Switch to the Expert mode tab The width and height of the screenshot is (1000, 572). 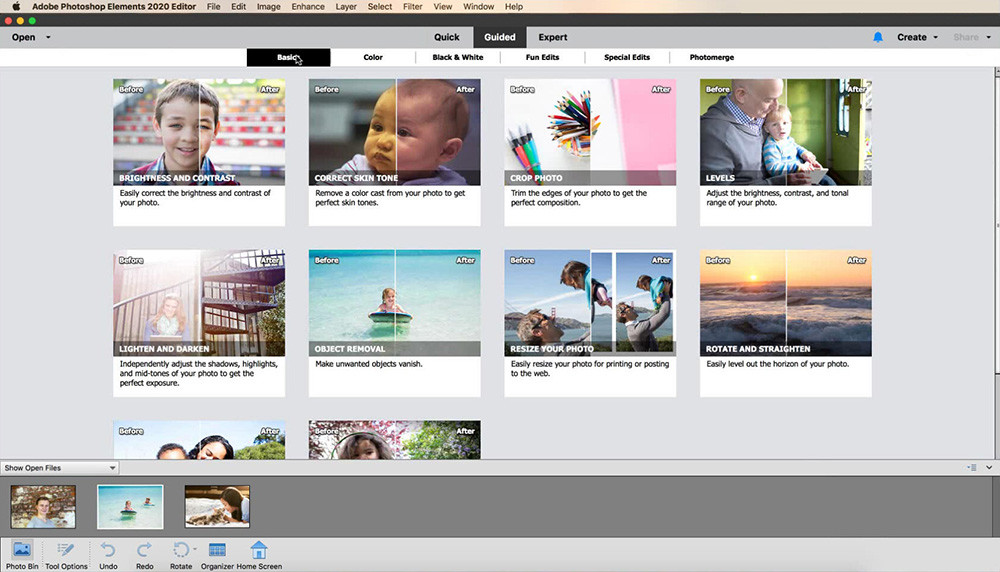[x=553, y=37]
